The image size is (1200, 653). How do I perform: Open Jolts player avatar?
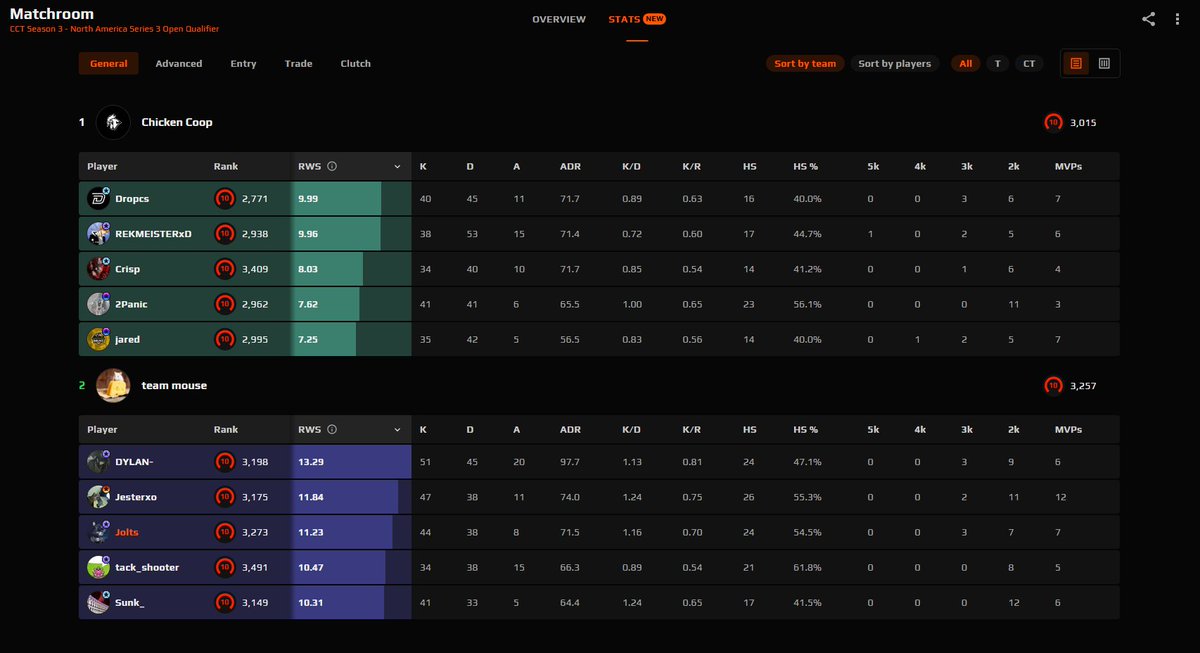(x=98, y=532)
